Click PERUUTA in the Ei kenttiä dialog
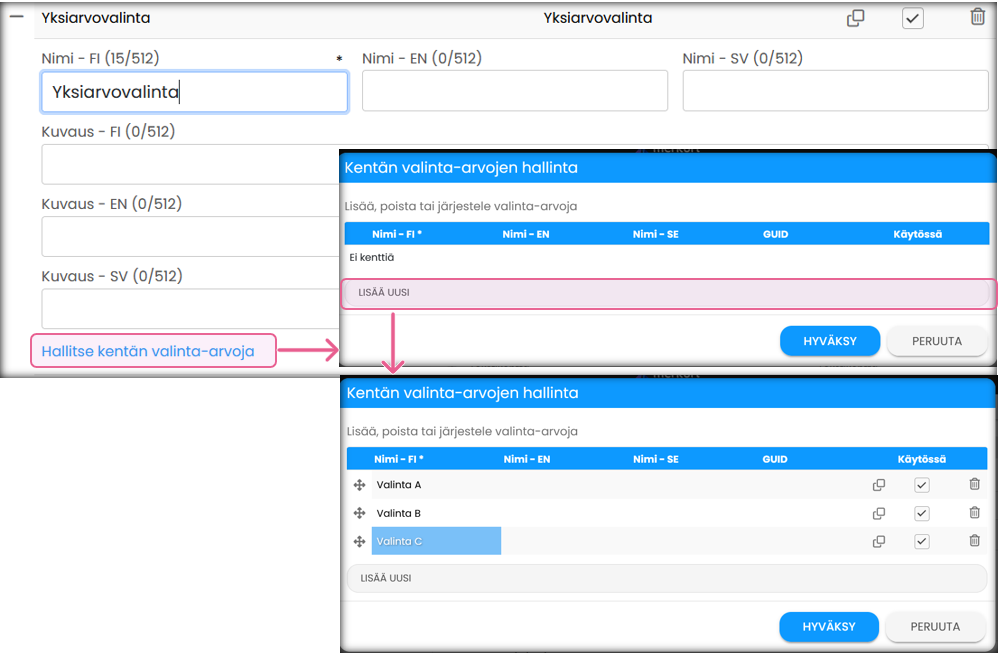The image size is (998, 653). pos(936,341)
